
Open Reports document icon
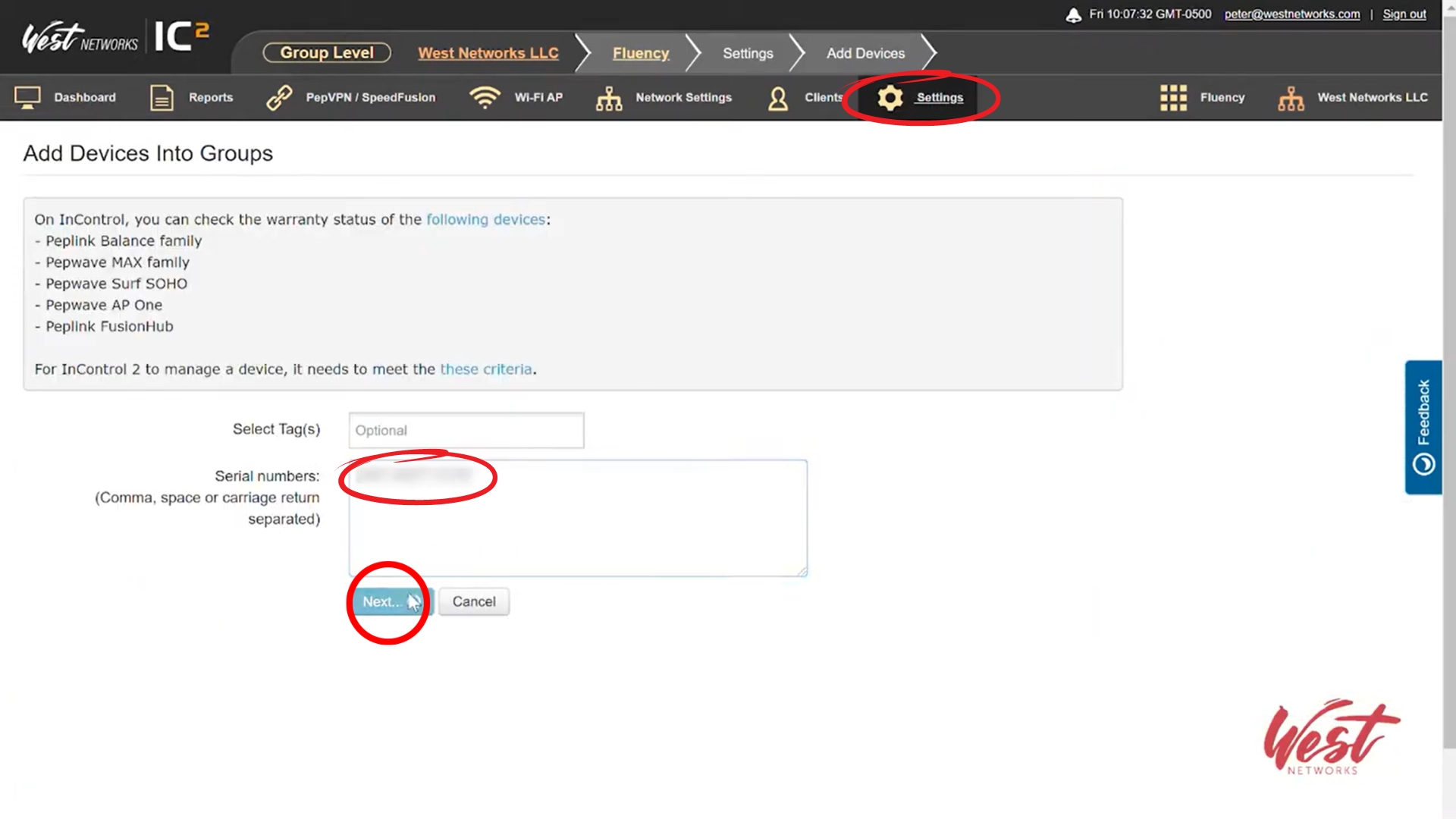pyautogui.click(x=162, y=98)
